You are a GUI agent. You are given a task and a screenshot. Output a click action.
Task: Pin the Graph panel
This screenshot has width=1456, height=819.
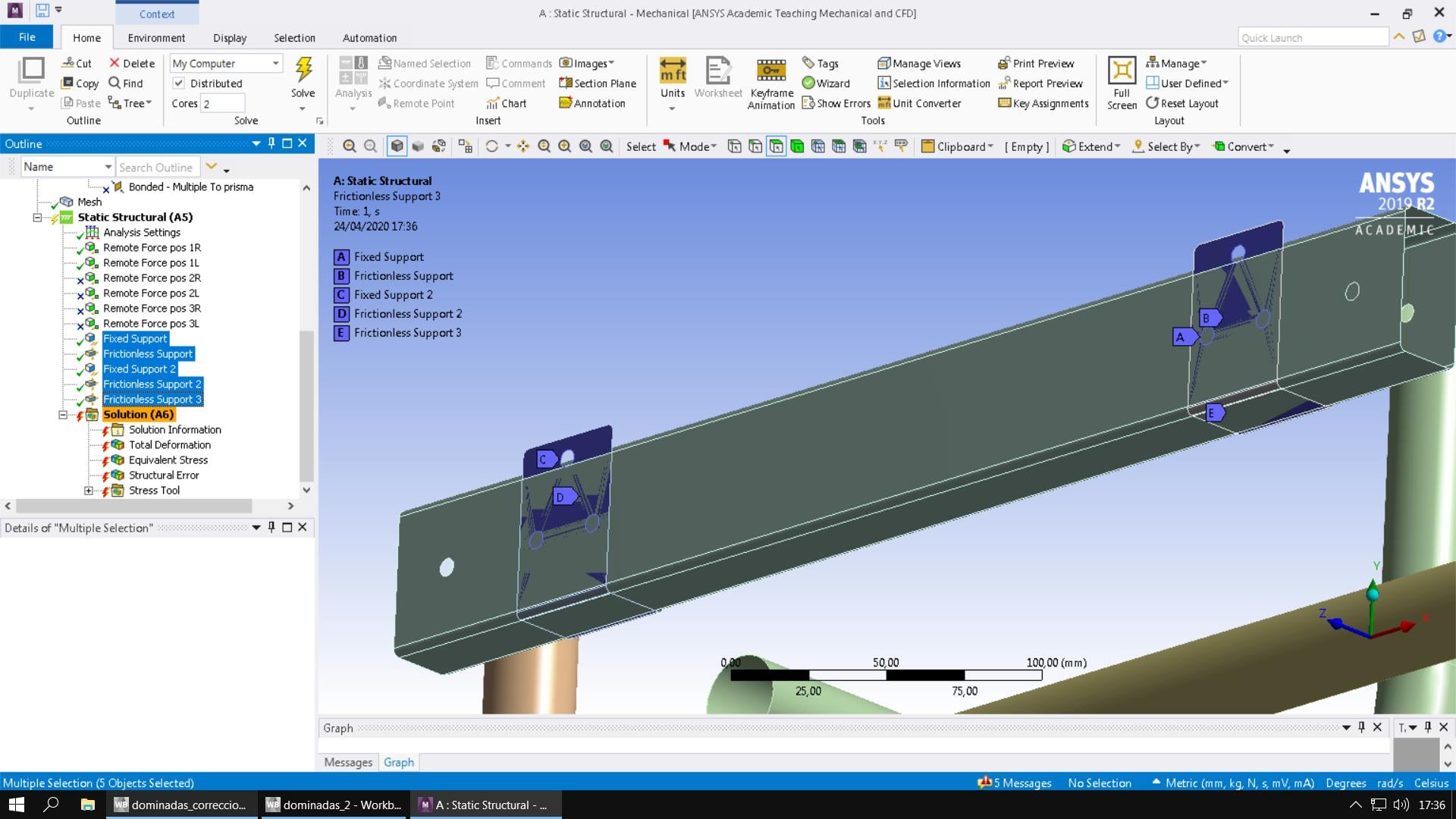point(1362,727)
